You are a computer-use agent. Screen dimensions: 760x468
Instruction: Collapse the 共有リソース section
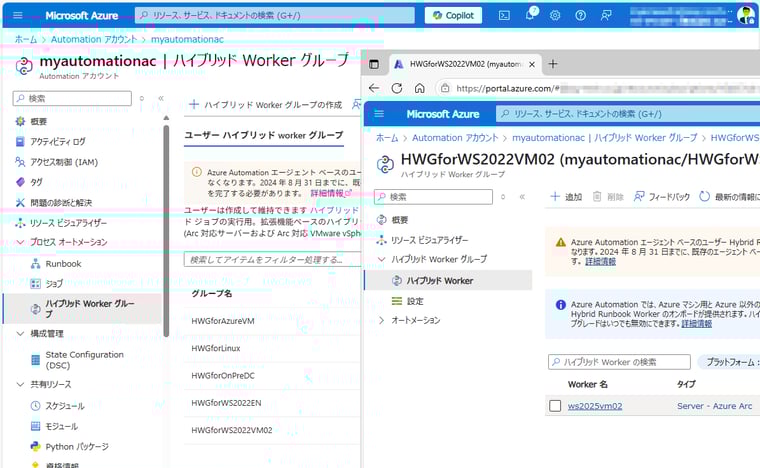coord(20,384)
